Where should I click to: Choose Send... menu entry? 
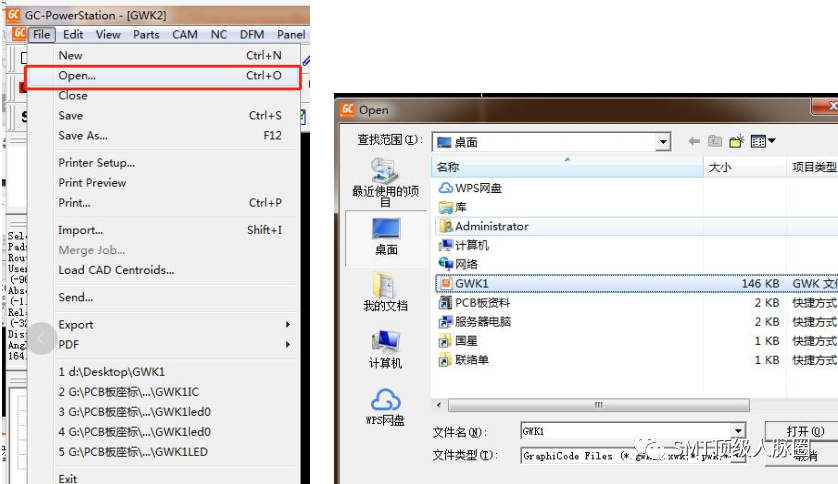(163, 298)
